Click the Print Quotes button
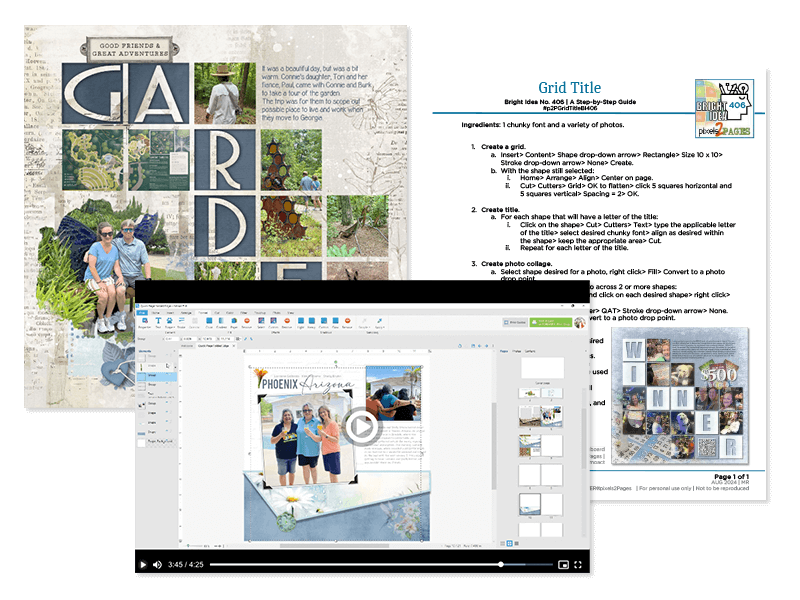This screenshot has height=600, width=800. [x=515, y=322]
